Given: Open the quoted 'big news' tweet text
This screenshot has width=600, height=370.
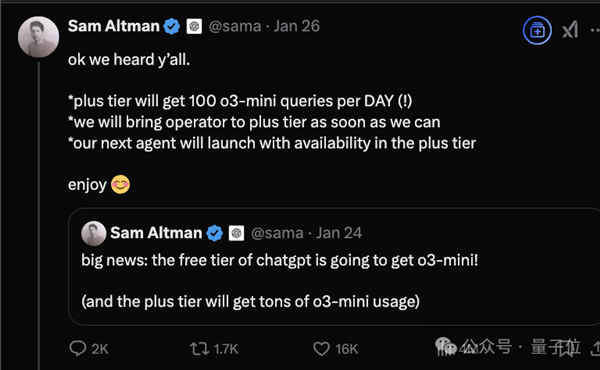Looking at the screenshot, I should (x=280, y=261).
